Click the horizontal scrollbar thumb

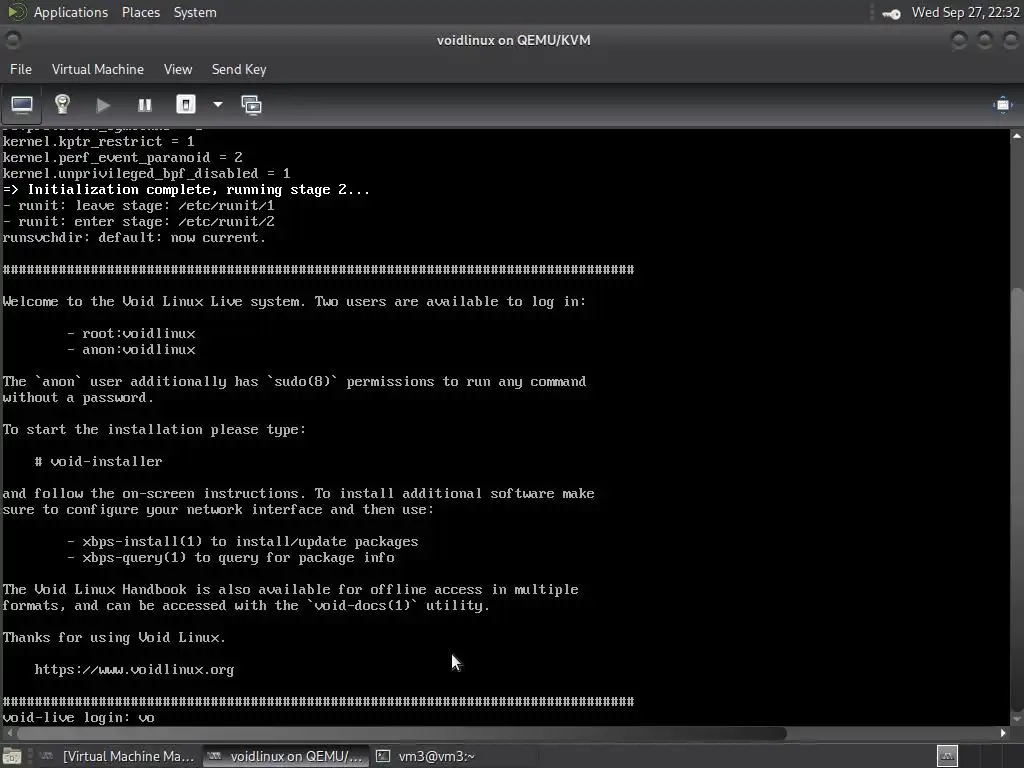coord(400,733)
